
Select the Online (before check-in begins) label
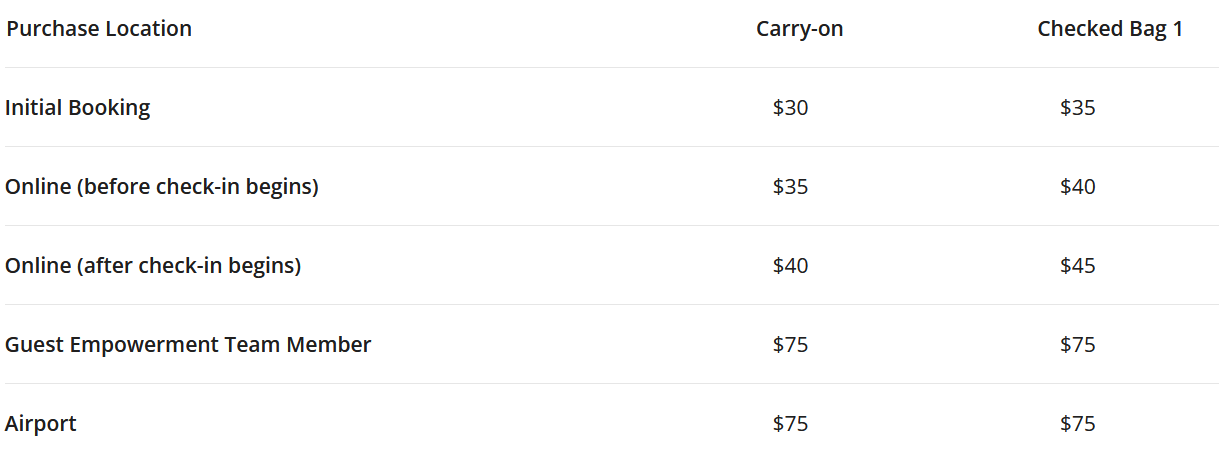coord(162,187)
